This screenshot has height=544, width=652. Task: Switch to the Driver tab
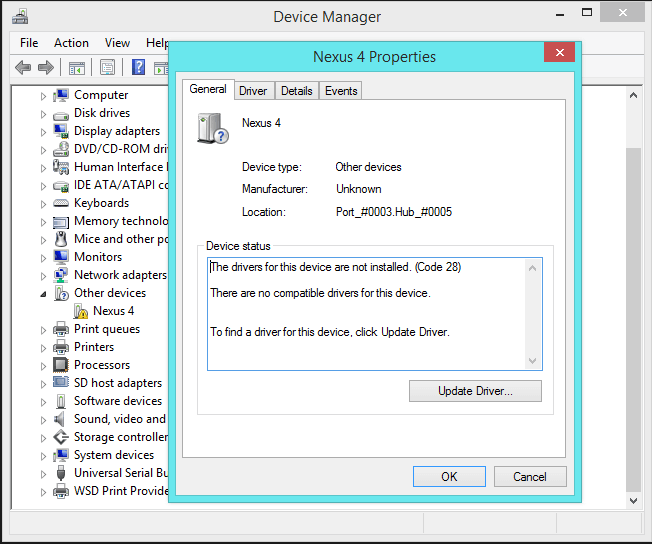point(253,91)
